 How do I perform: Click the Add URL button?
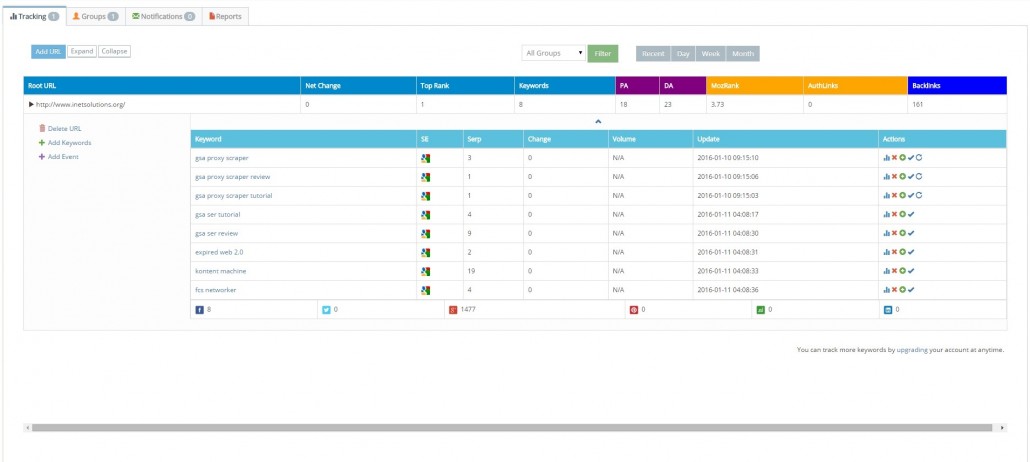49,51
